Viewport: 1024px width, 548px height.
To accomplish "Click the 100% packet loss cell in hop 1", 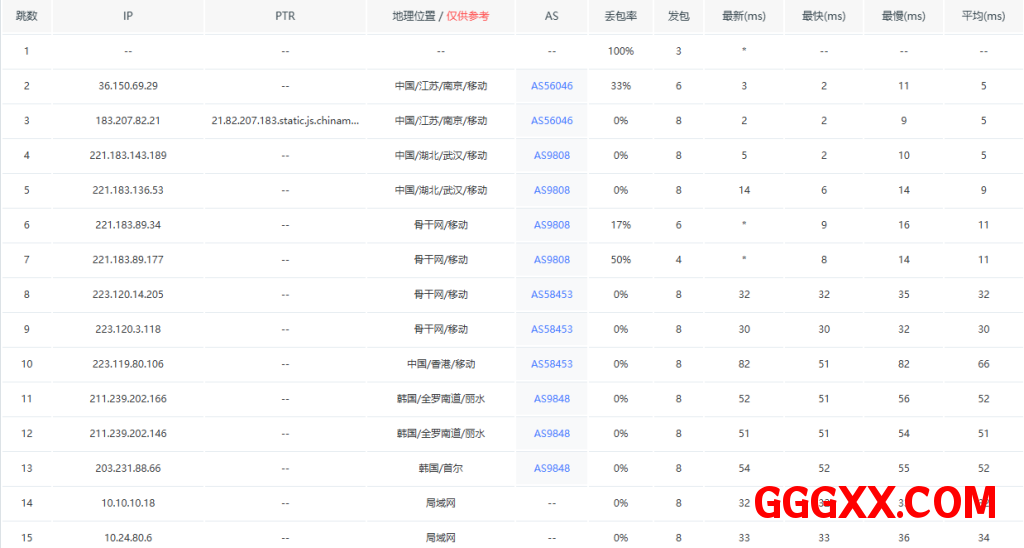I will pyautogui.click(x=620, y=51).
